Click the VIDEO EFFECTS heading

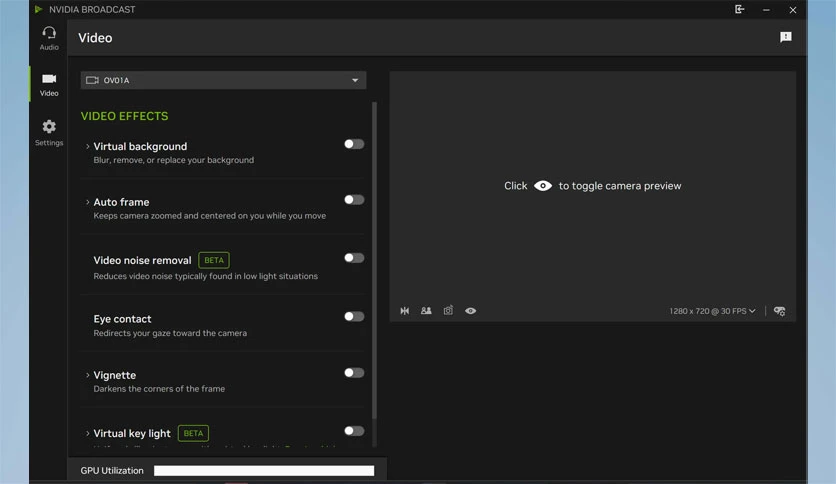tap(124, 116)
